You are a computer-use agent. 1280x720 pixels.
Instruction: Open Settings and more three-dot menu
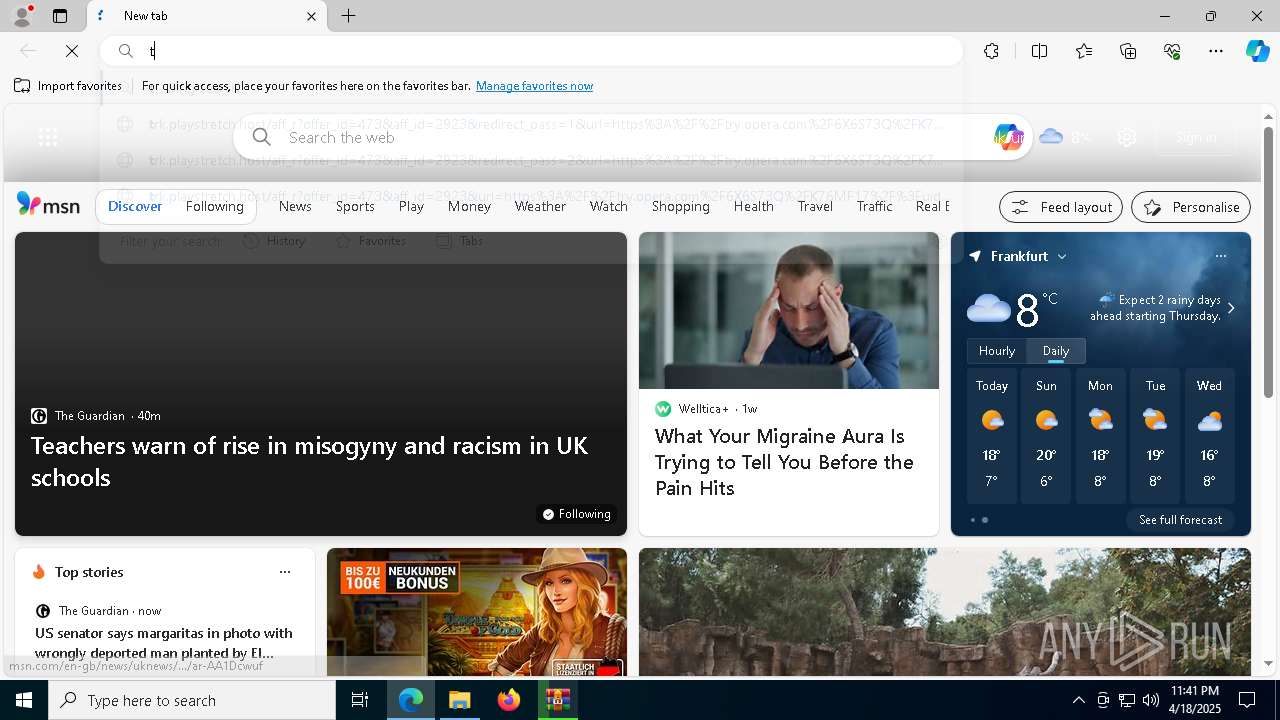[1216, 51]
